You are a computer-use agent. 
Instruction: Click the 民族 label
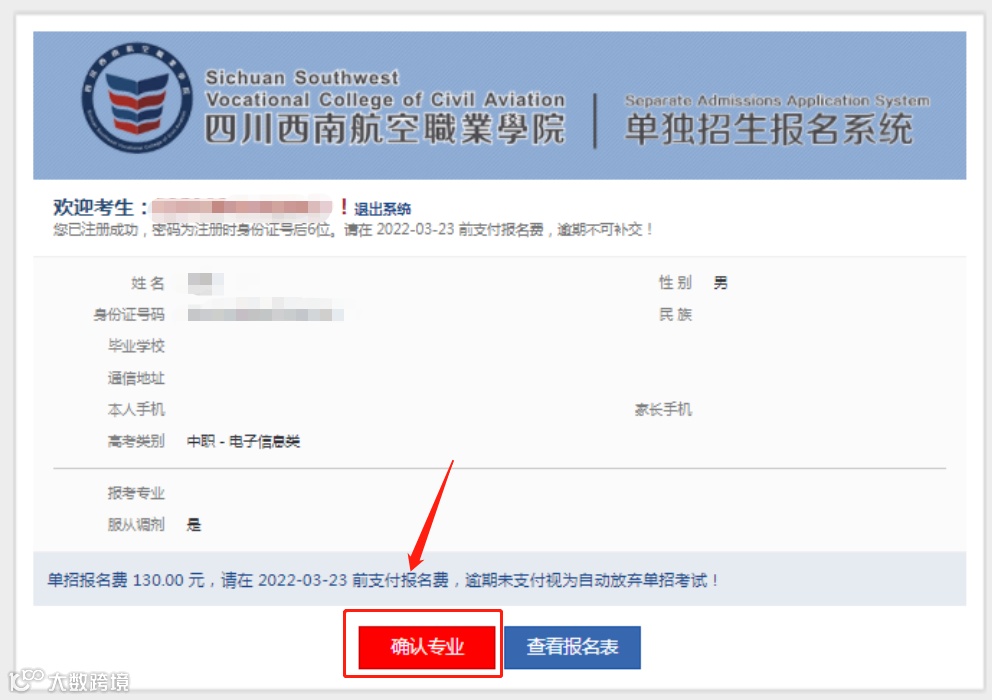click(x=676, y=314)
